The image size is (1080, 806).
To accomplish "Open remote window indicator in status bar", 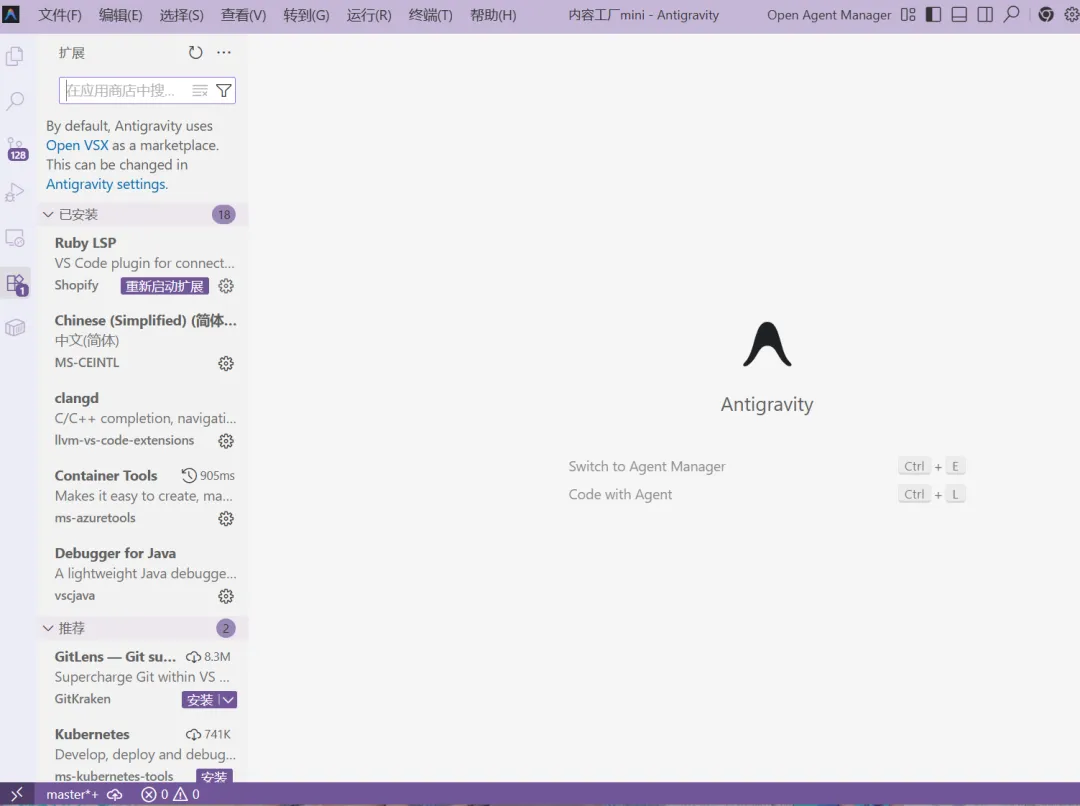I will click(17, 794).
